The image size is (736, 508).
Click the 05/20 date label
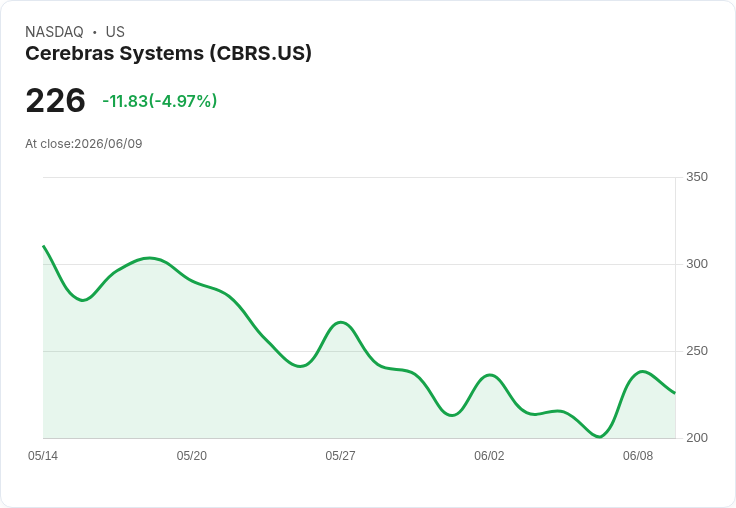[x=192, y=456]
